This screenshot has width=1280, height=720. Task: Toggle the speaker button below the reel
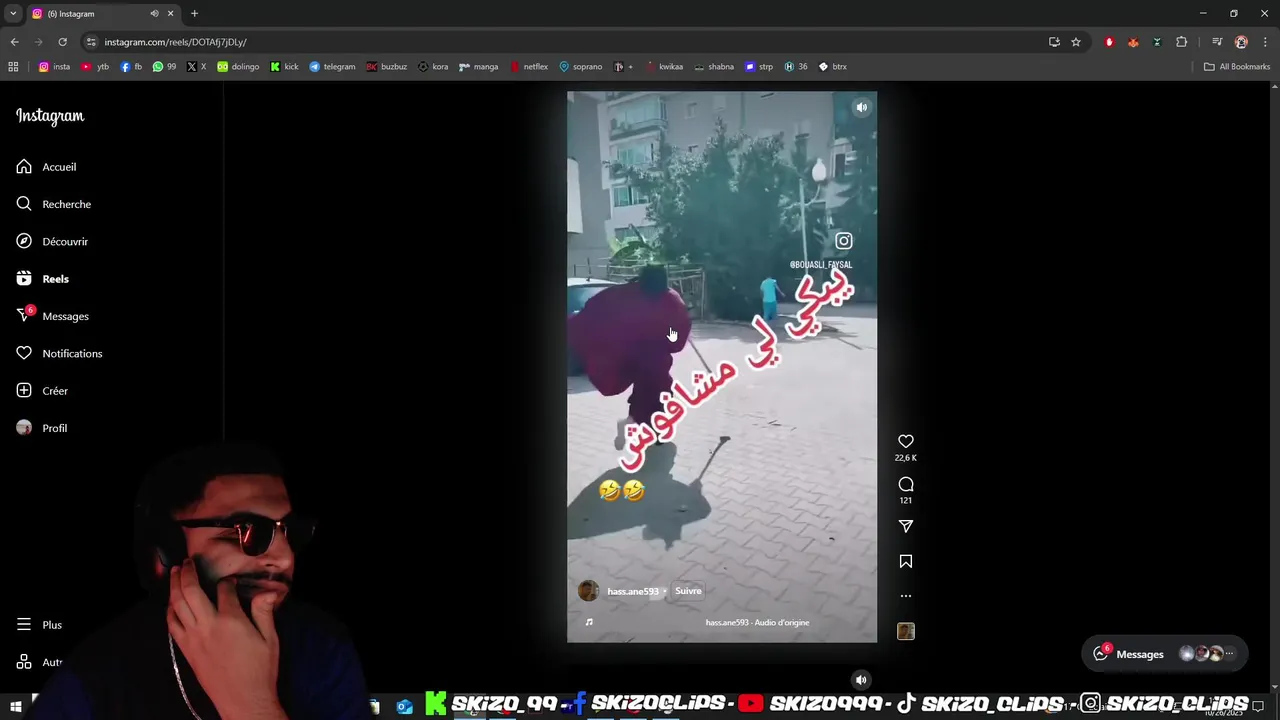coord(861,680)
